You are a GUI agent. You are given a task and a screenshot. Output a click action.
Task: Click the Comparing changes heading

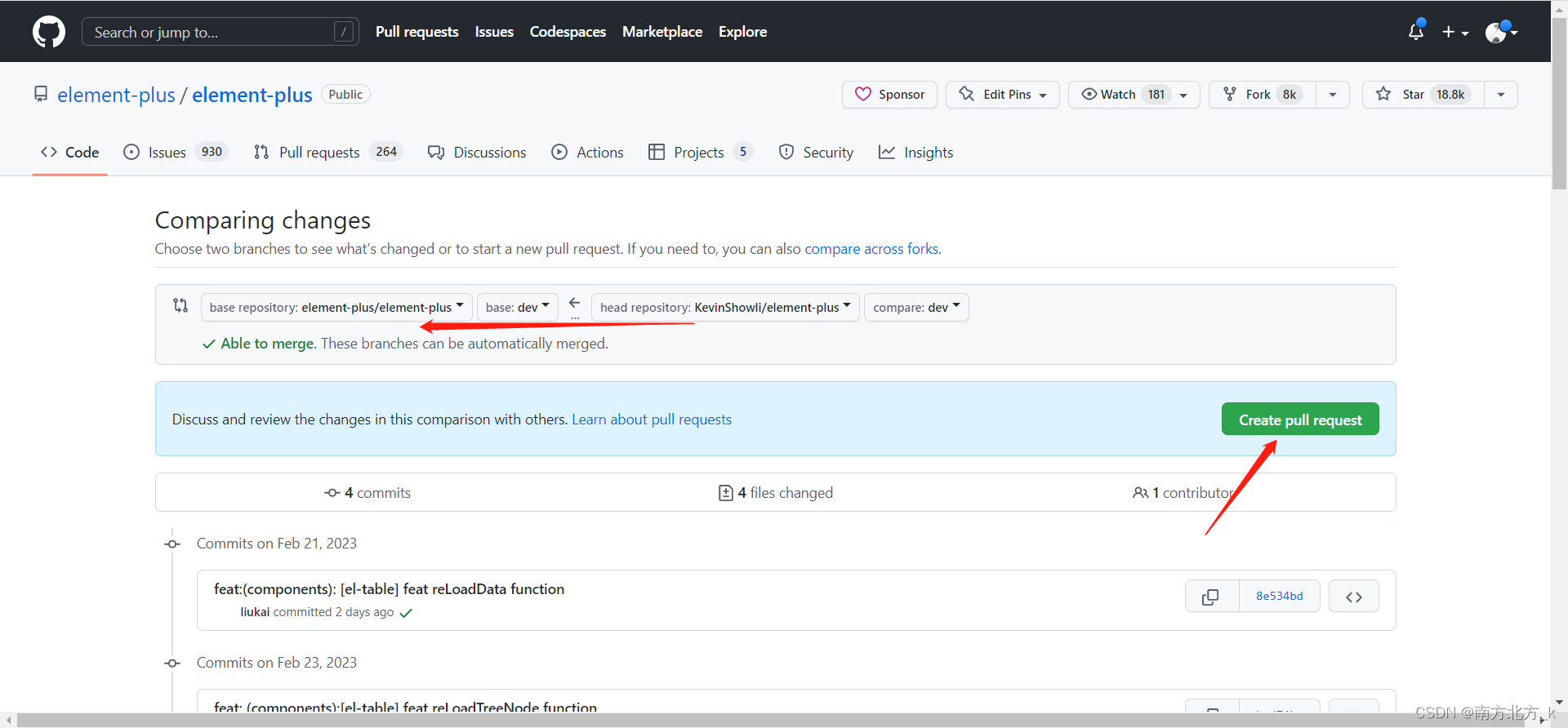263,220
